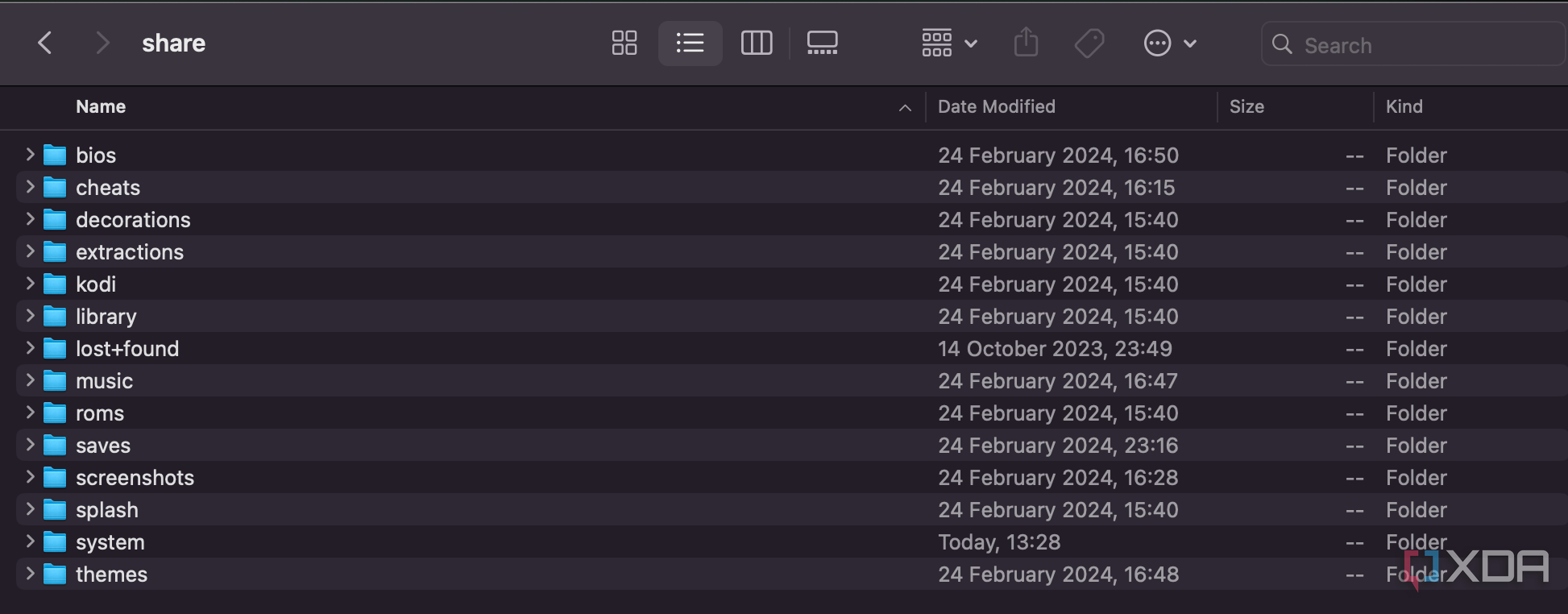
Task: Click the date '24 February 2024, 23:16'
Action: coord(1058,445)
